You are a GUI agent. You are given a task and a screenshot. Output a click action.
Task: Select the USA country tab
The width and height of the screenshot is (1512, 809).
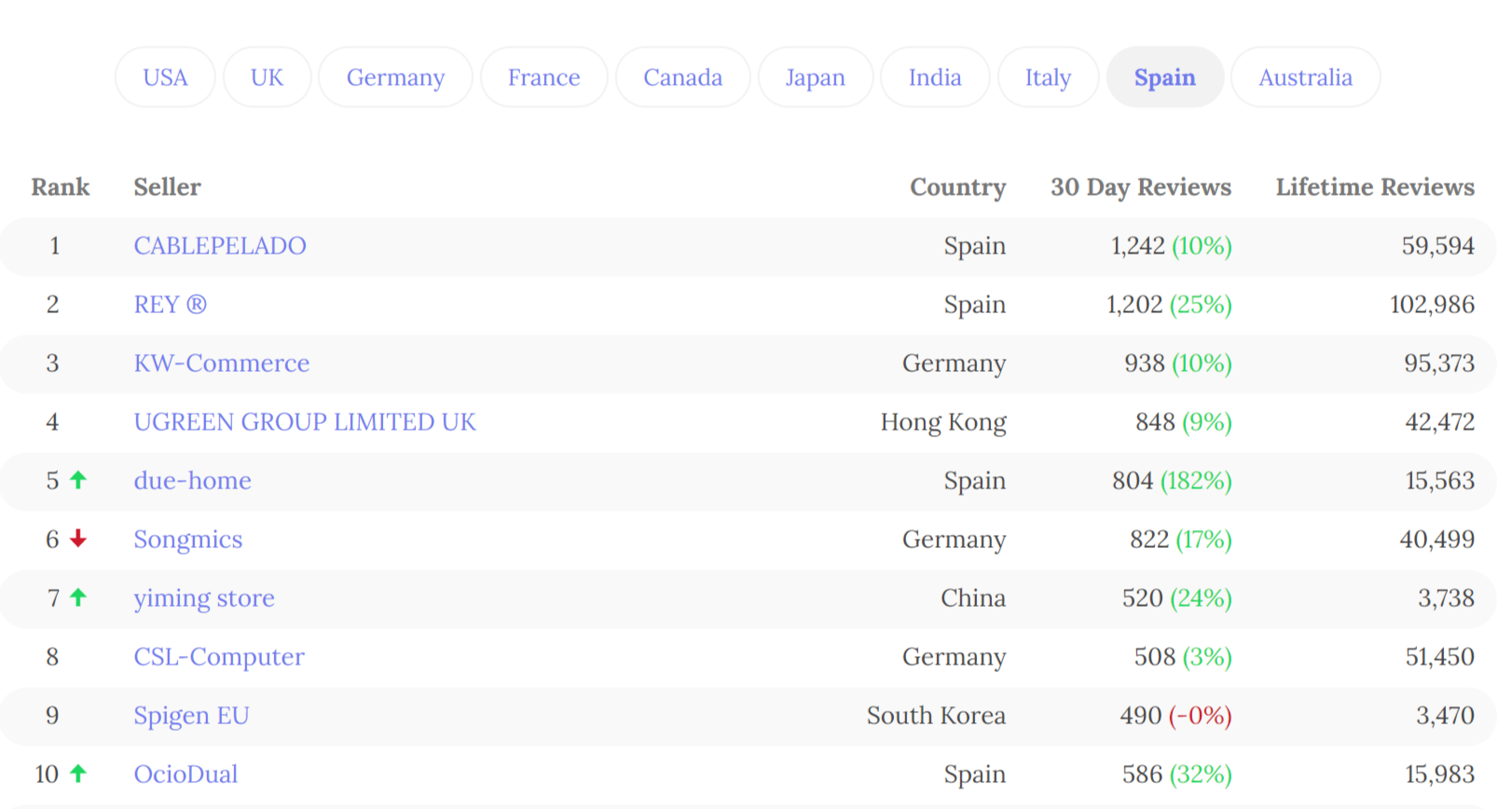click(165, 77)
